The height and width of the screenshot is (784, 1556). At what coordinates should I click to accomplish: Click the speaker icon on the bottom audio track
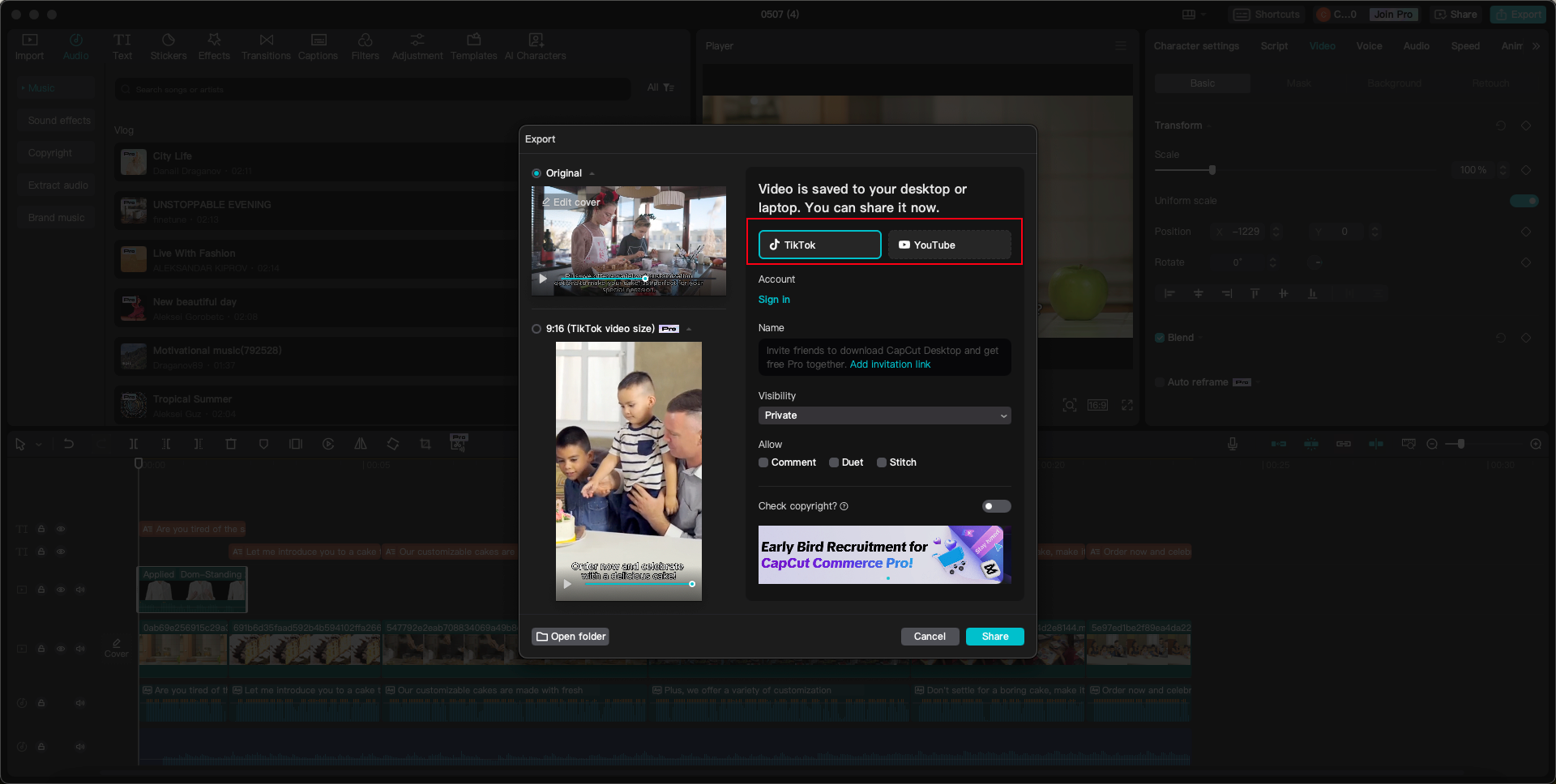click(x=80, y=747)
